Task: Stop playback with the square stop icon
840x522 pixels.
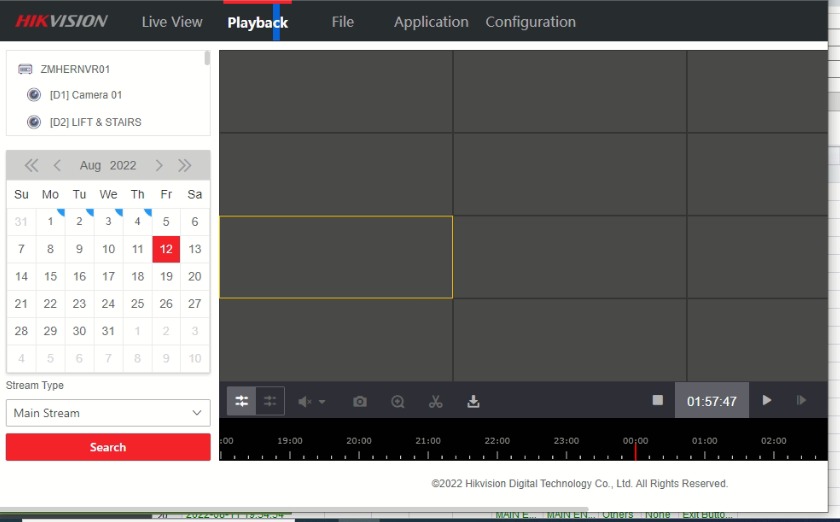Action: point(658,400)
